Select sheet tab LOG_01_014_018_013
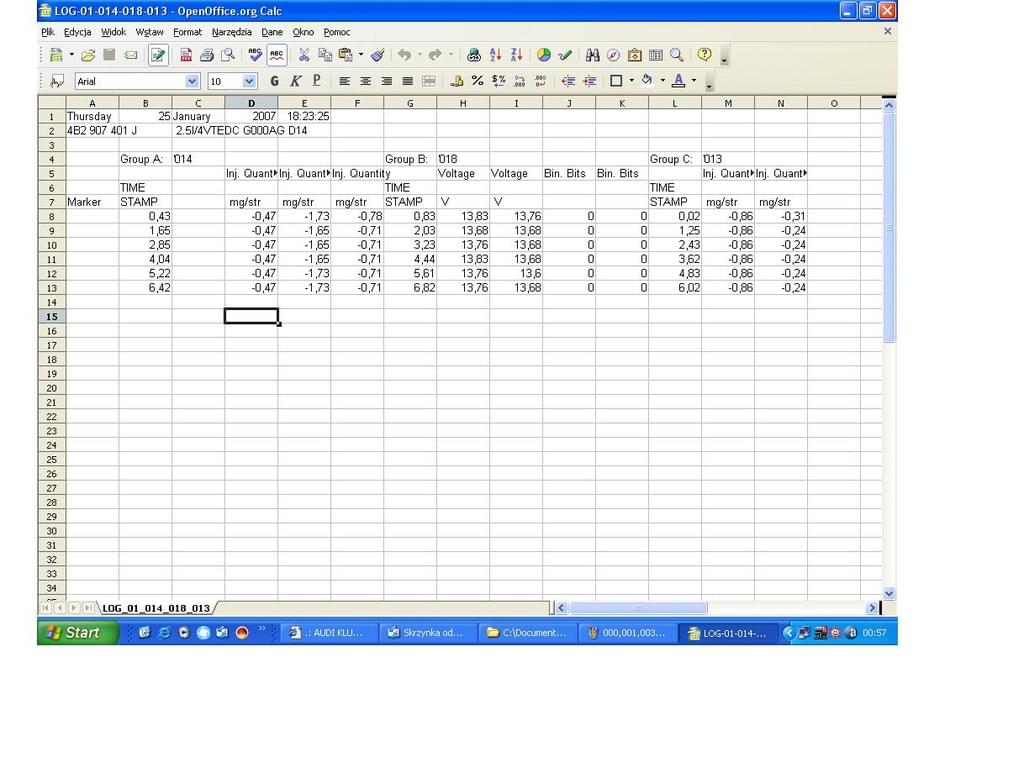 (x=156, y=608)
